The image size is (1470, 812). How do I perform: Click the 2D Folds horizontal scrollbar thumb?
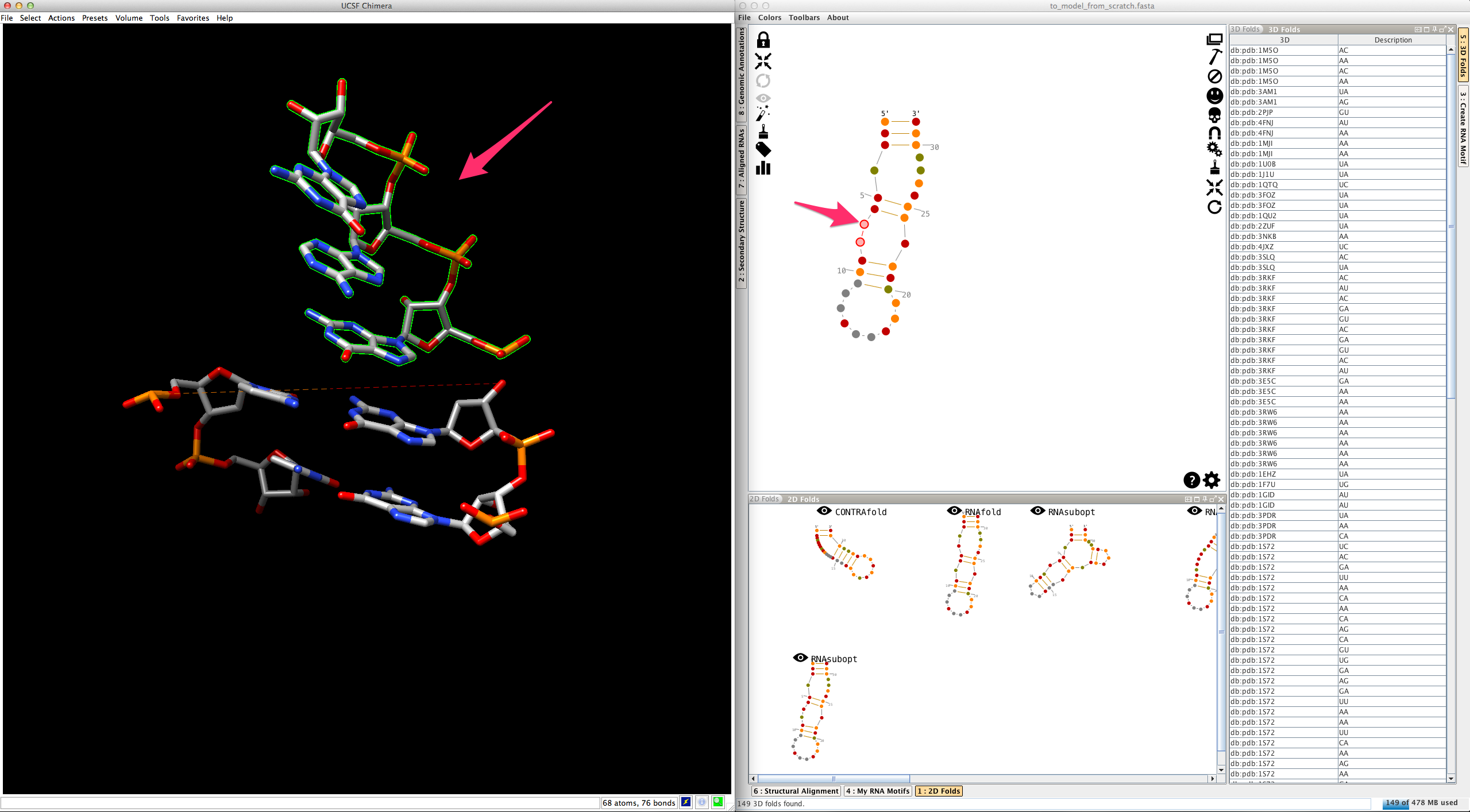833,779
